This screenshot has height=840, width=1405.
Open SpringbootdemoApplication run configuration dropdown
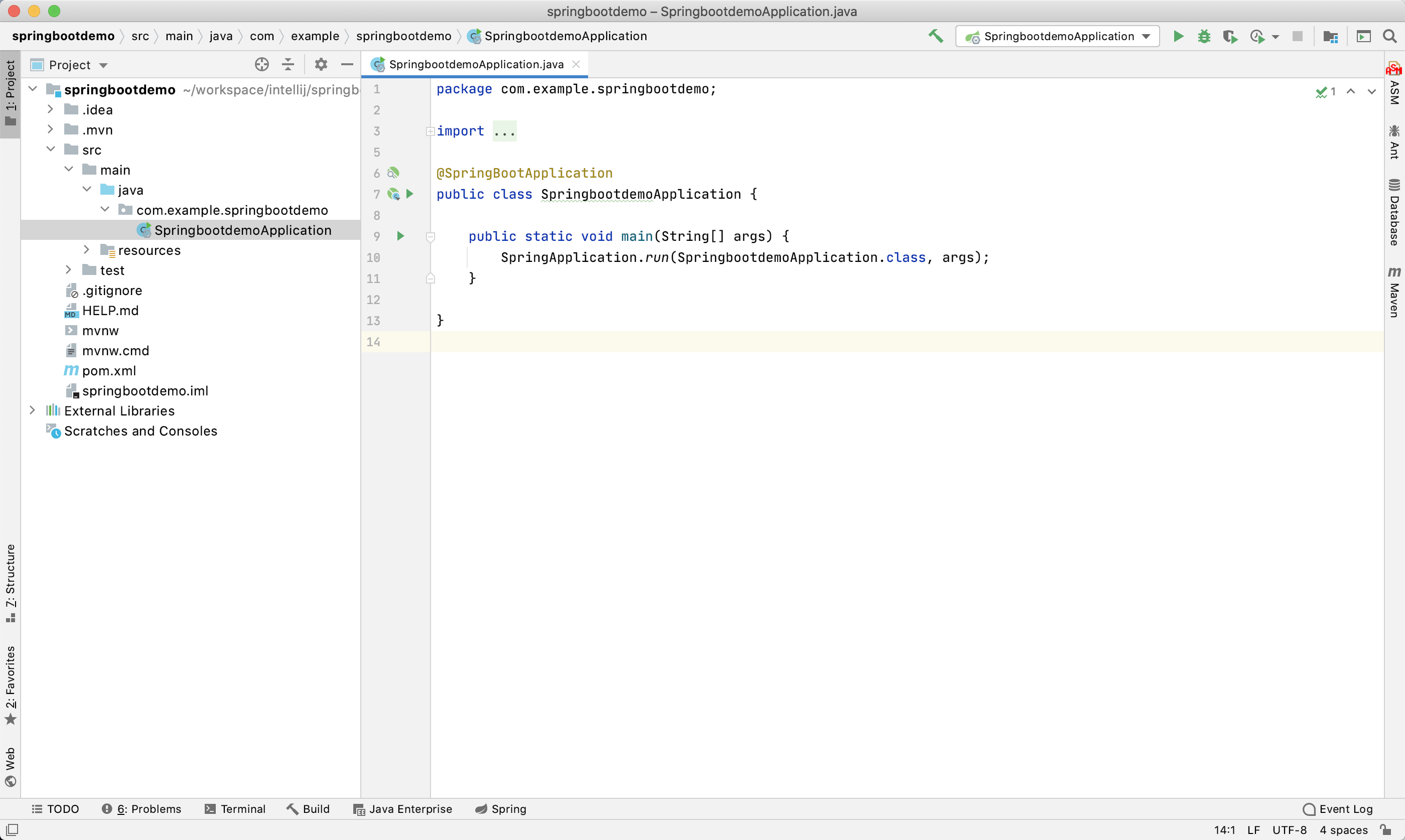1057,36
